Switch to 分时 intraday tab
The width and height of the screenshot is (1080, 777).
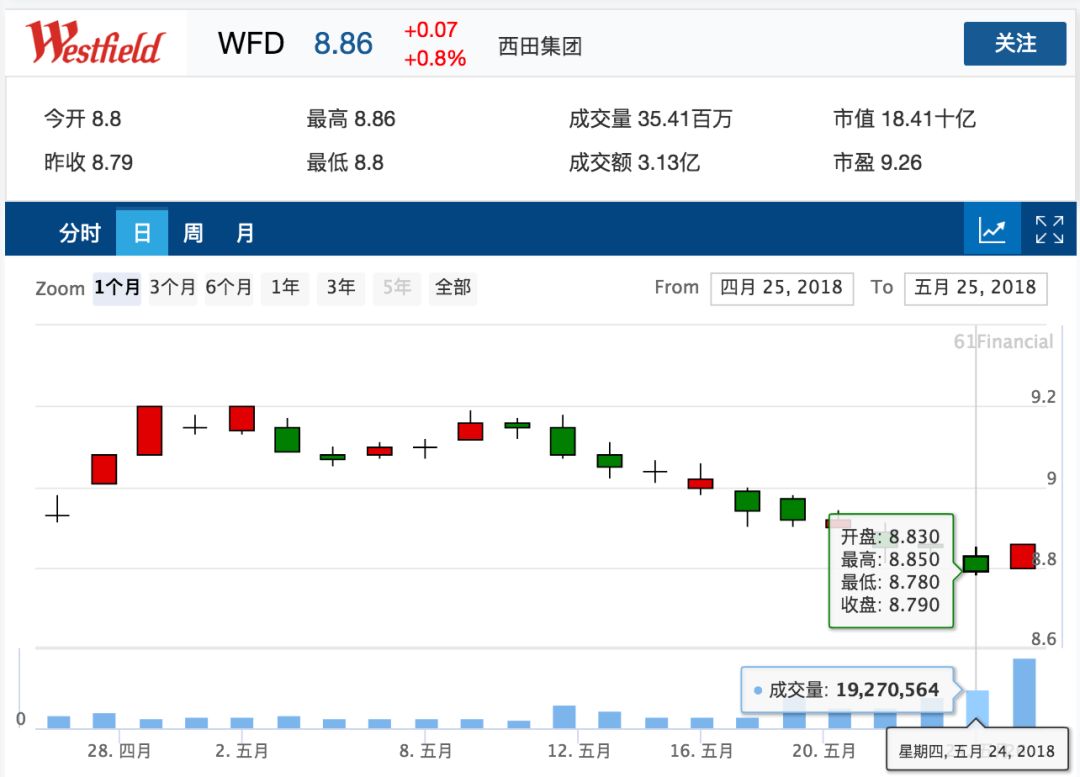[80, 233]
